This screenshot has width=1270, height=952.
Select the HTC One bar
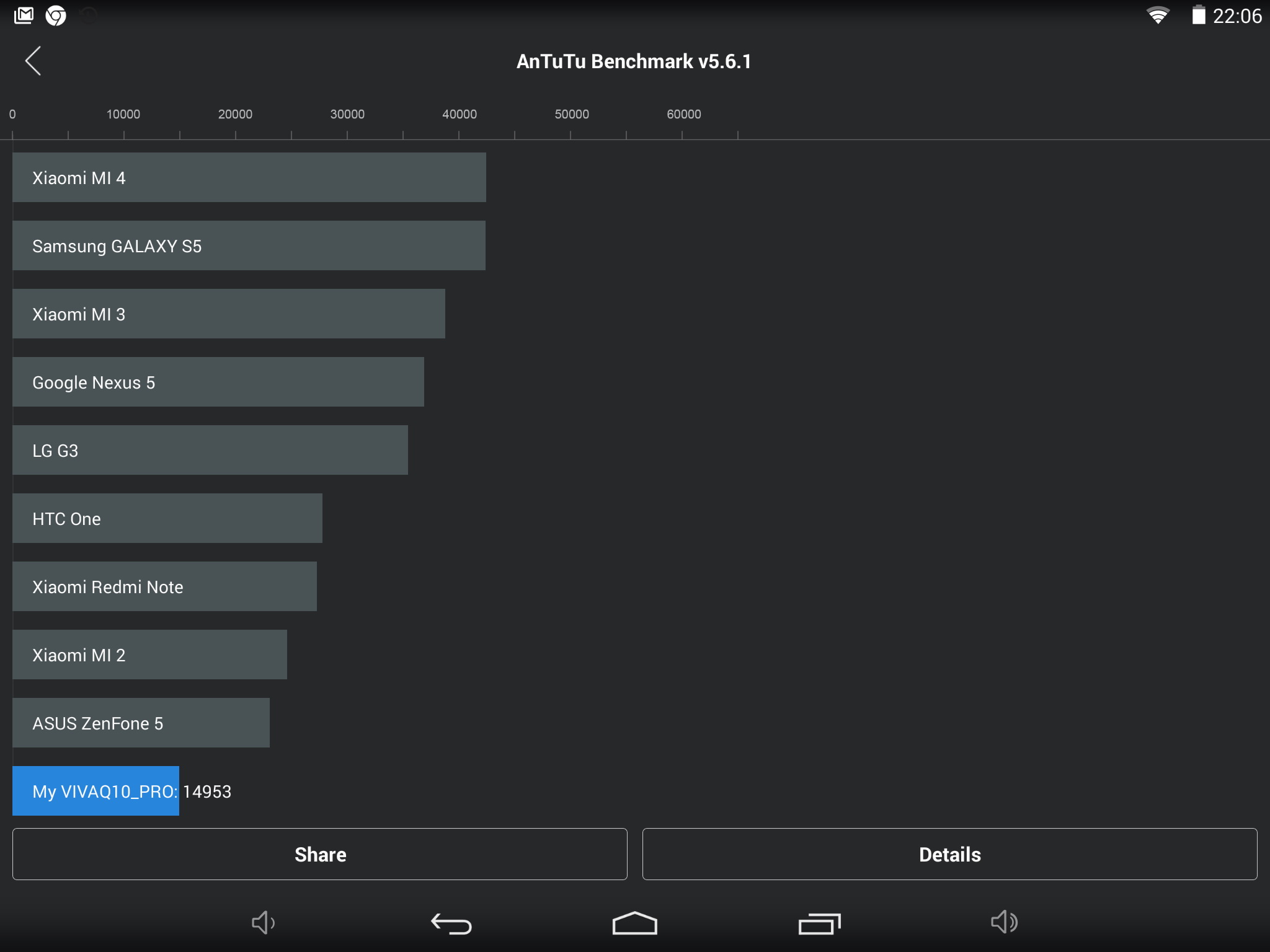(167, 518)
